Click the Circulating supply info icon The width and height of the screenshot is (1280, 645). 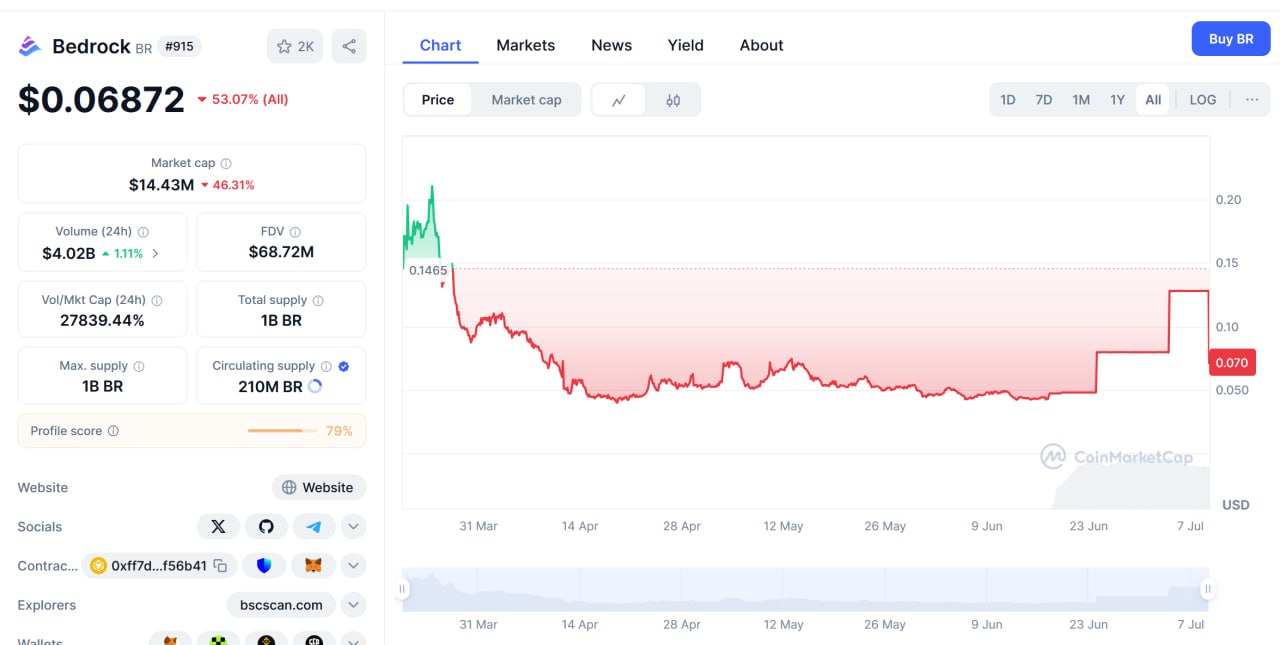pos(325,366)
